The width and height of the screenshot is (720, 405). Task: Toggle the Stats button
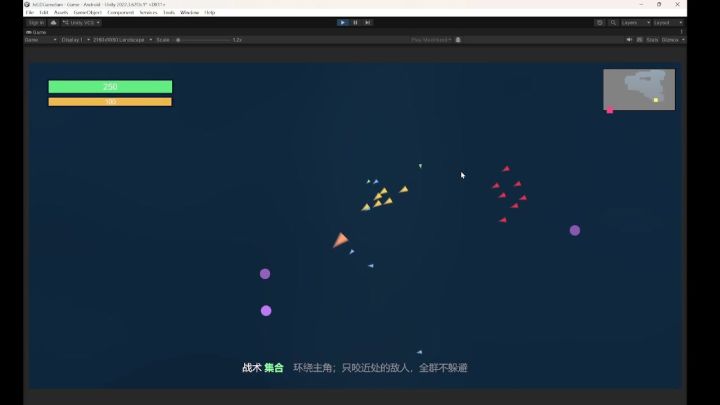(x=652, y=40)
